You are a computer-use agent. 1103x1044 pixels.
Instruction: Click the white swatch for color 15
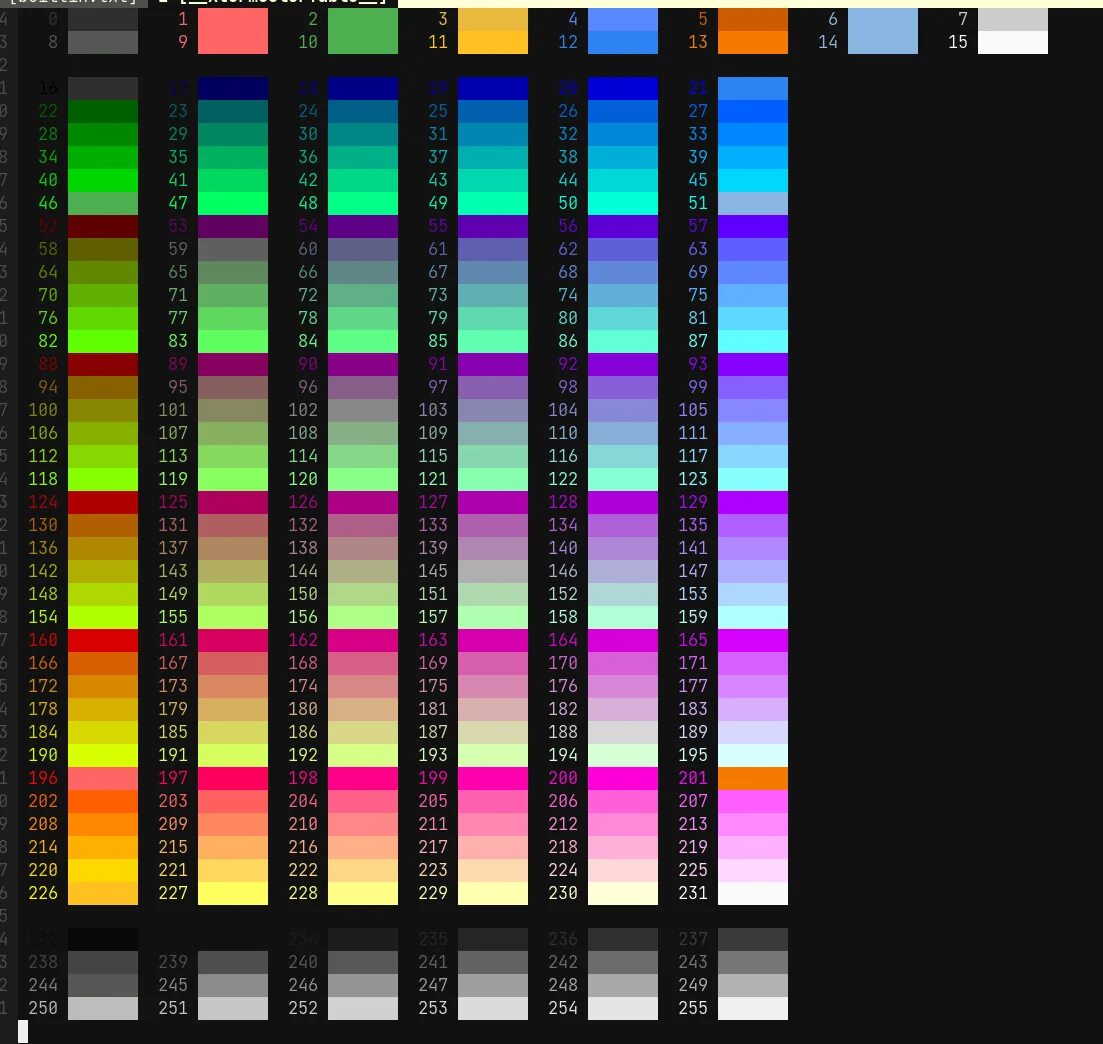1013,42
